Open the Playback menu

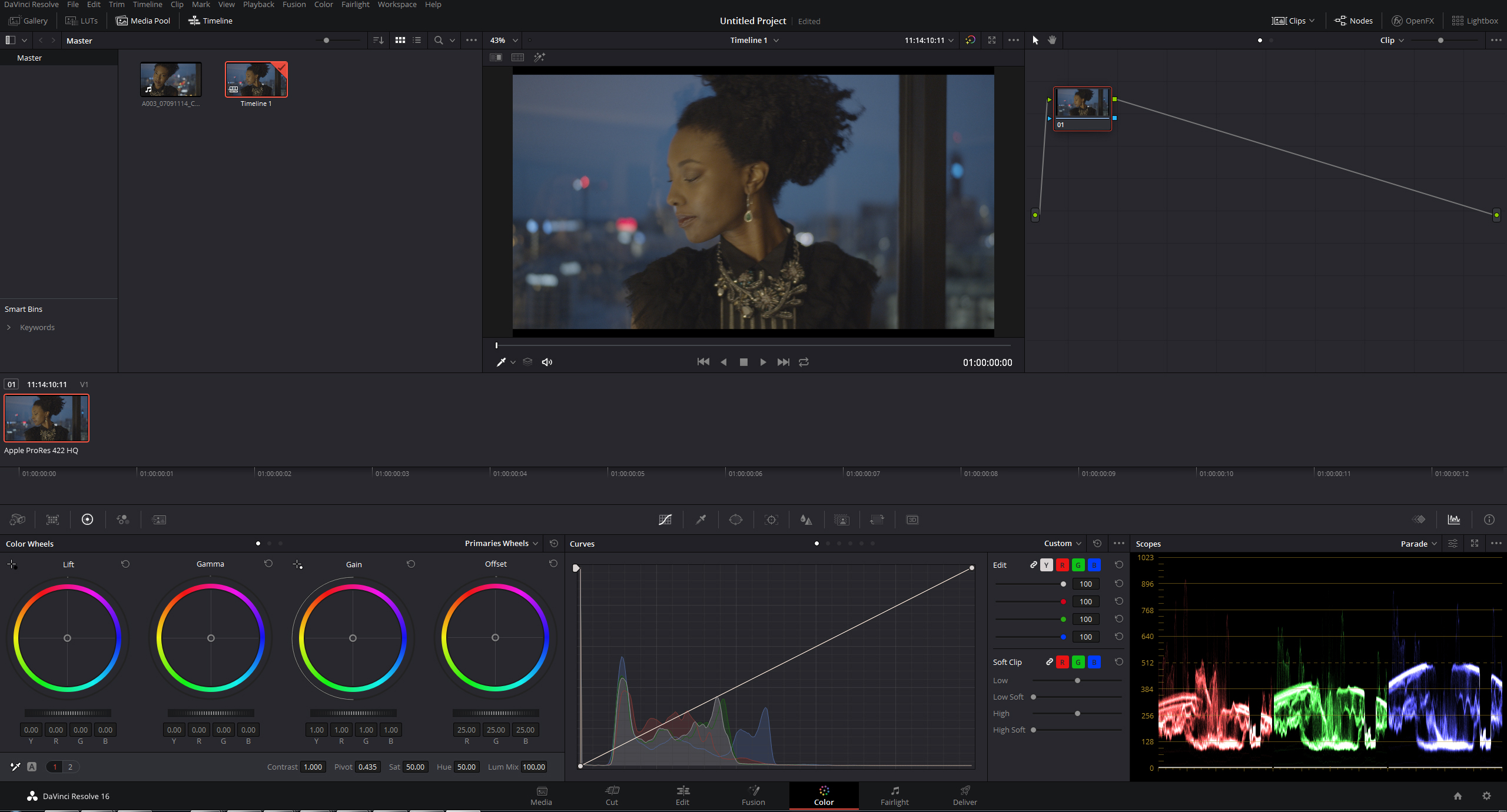pos(258,5)
